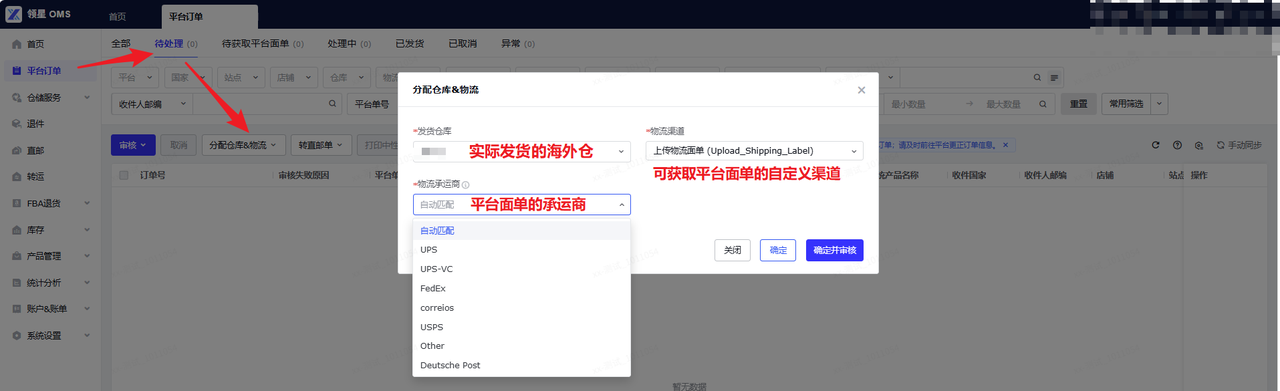This screenshot has width=1280, height=391.
Task: Choose 自动匹配 in carrier list
Action: click(x=522, y=230)
